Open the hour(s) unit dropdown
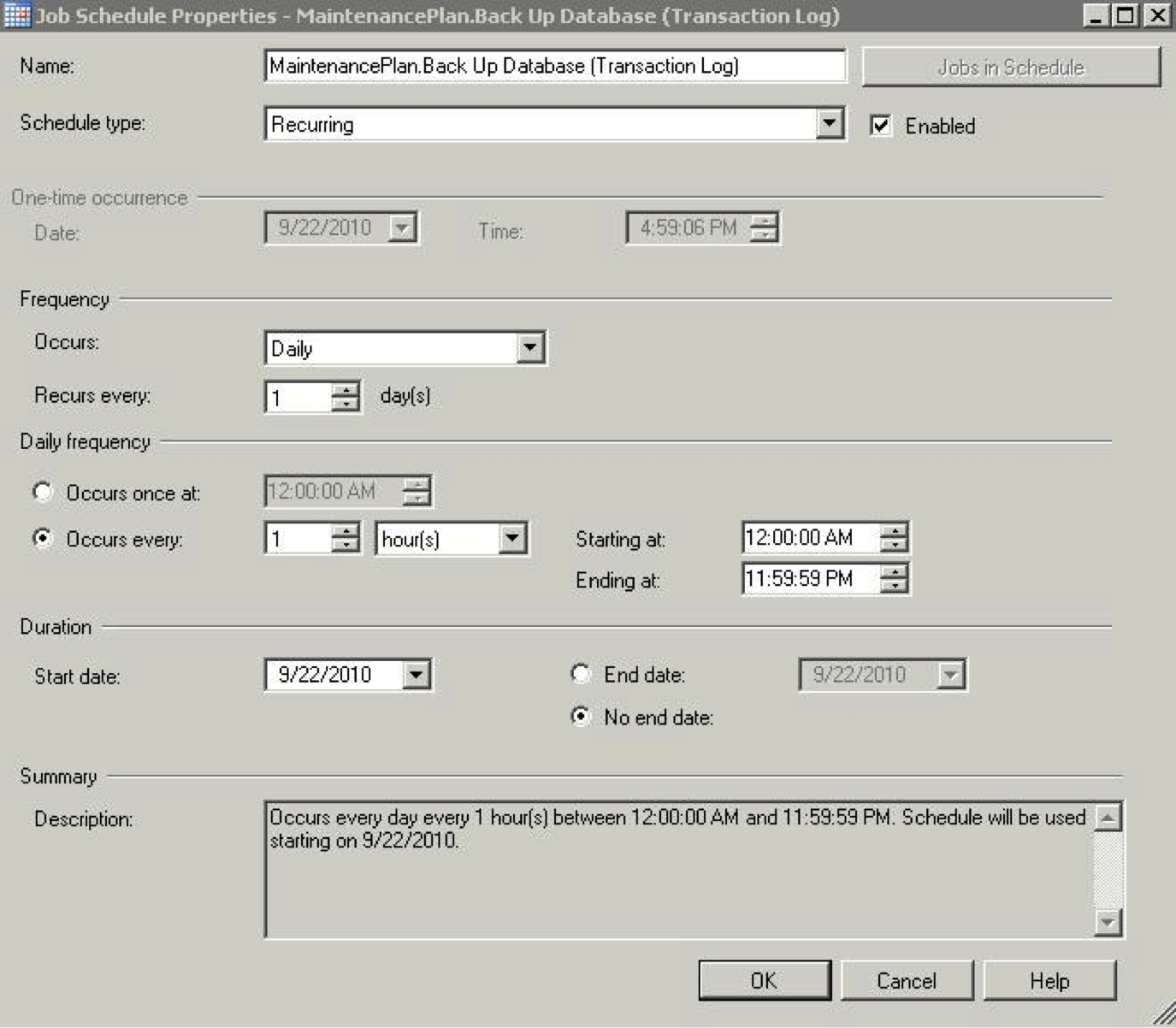Screen dimensions: 1176x1028 pyautogui.click(x=512, y=539)
